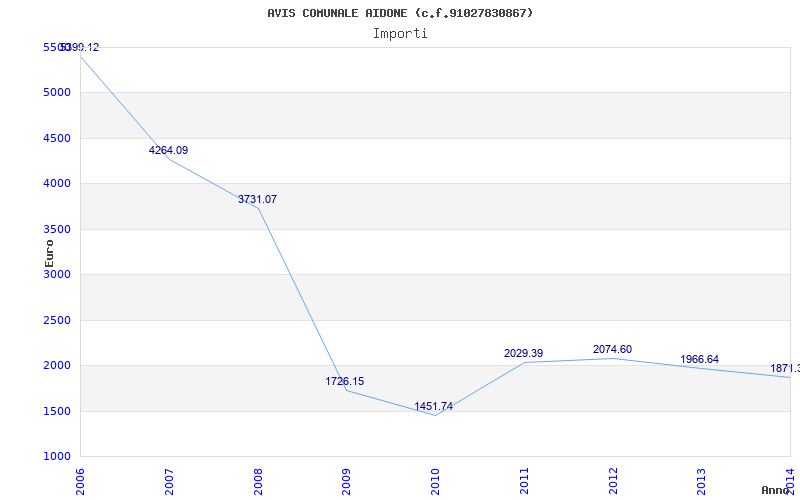Click the 2010 year label
The image size is (800, 500).
point(435,482)
